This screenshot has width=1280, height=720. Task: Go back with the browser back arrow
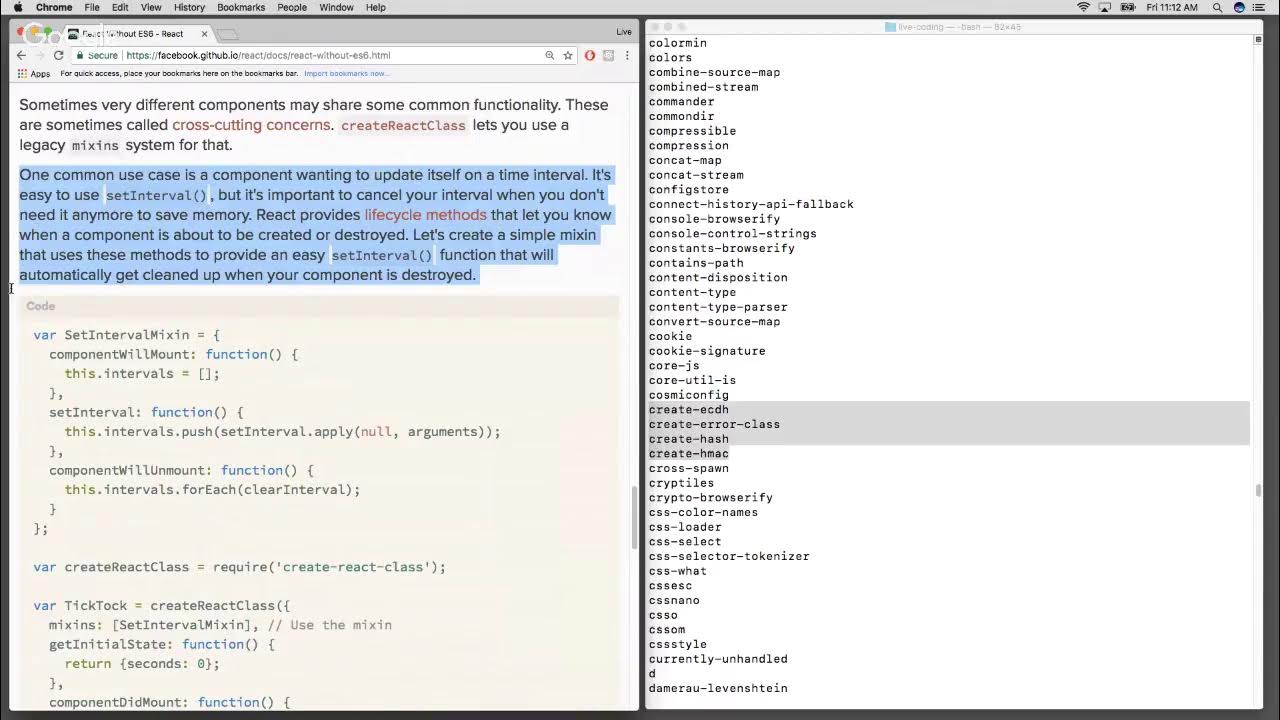pos(21,55)
